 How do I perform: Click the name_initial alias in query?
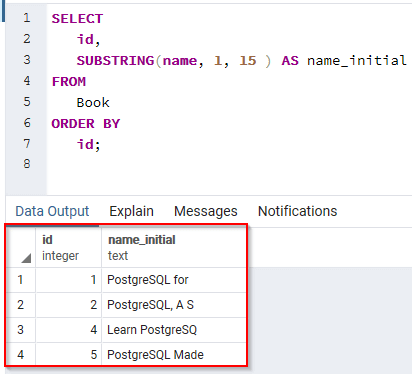click(357, 61)
